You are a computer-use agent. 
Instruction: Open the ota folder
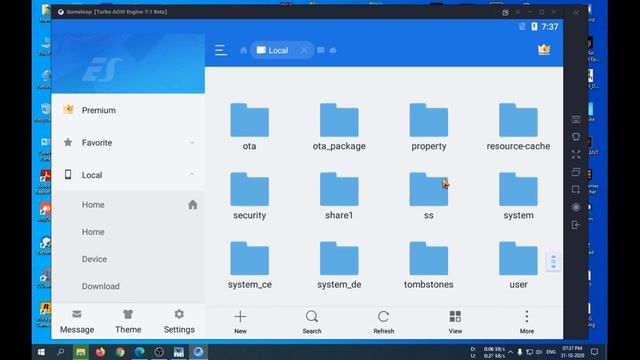pos(249,127)
